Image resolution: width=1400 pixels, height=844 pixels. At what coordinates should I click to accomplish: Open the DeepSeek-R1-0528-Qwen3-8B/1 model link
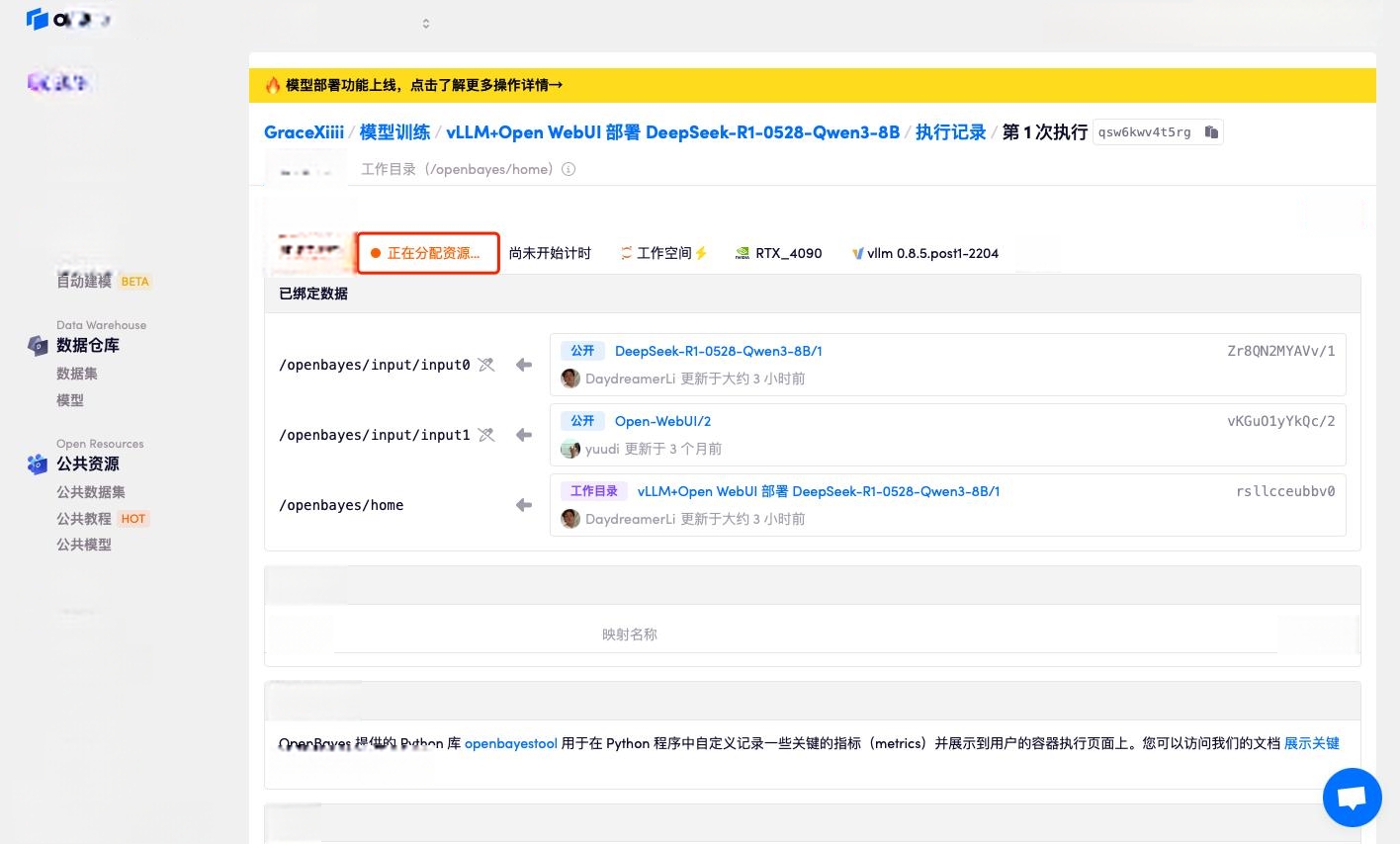pyautogui.click(x=719, y=351)
